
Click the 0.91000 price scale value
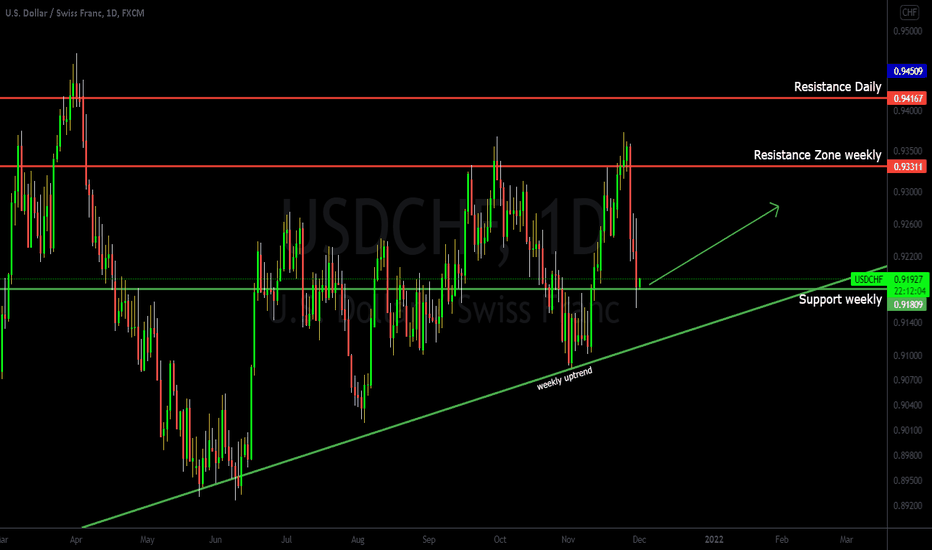coord(908,356)
